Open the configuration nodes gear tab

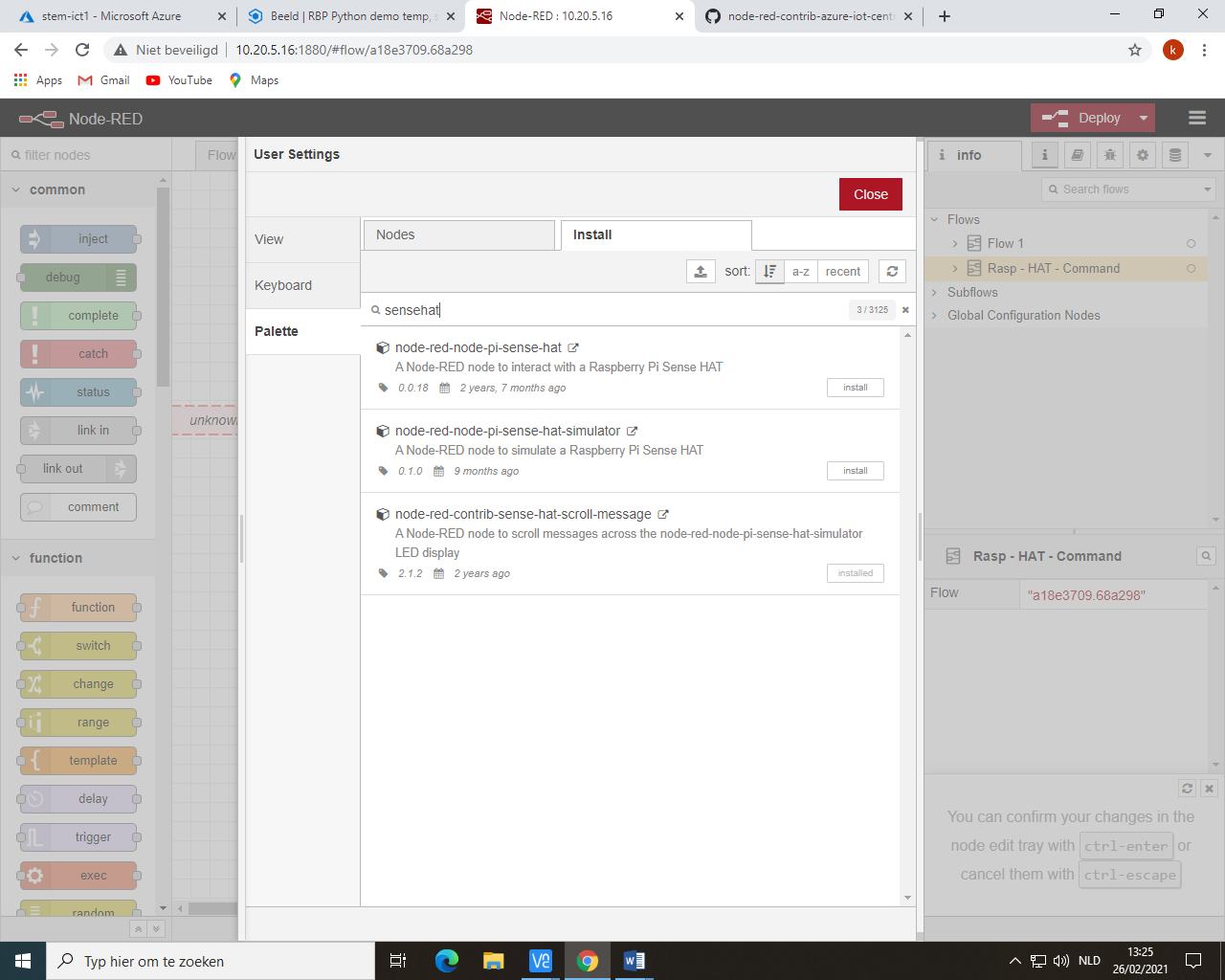(x=1143, y=155)
